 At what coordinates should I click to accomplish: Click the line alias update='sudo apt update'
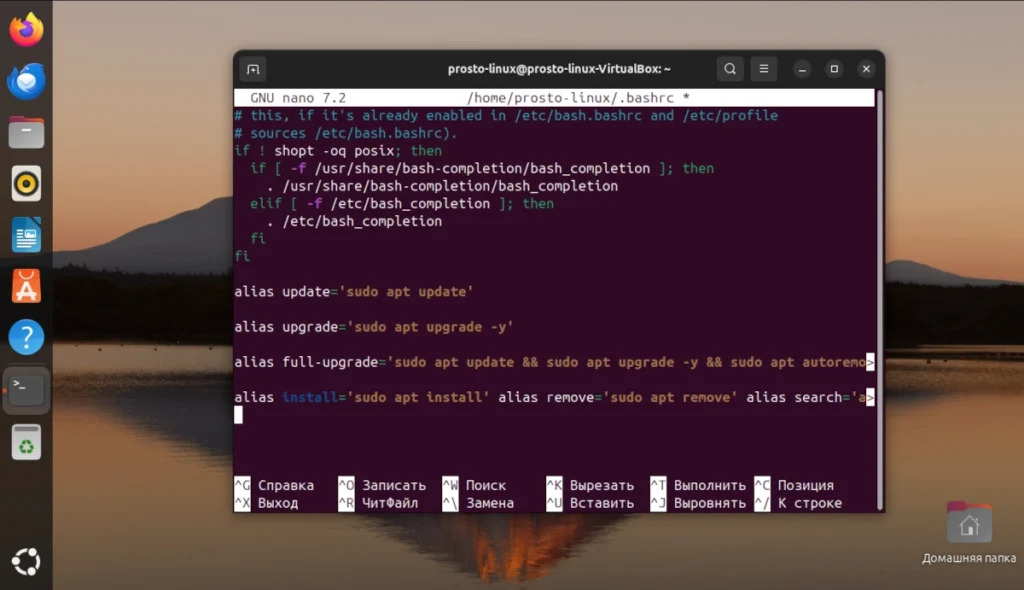(353, 291)
